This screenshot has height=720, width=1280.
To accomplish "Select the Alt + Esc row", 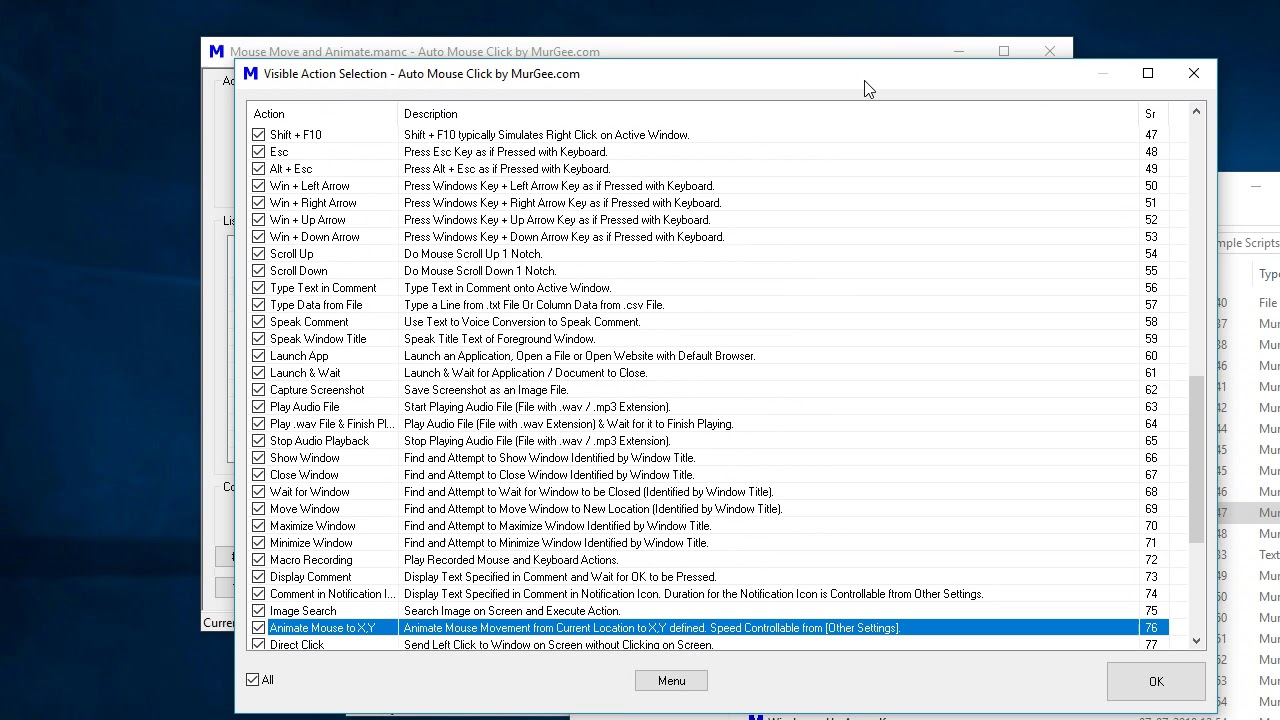I will click(x=708, y=169).
